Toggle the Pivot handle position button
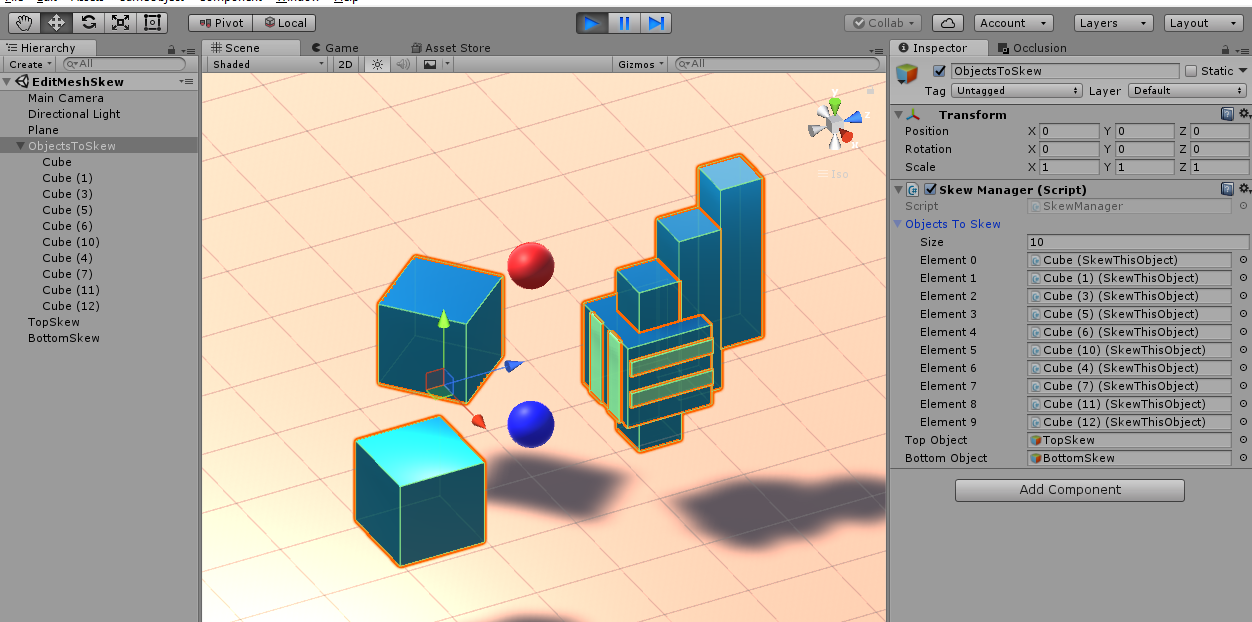Viewport: 1252px width, 622px height. tap(220, 23)
